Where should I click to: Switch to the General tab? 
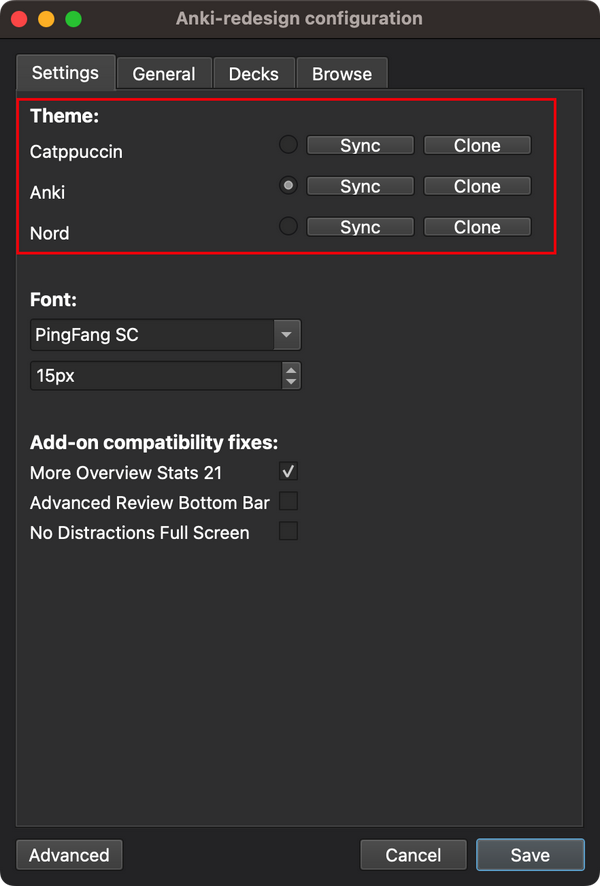[x=164, y=74]
